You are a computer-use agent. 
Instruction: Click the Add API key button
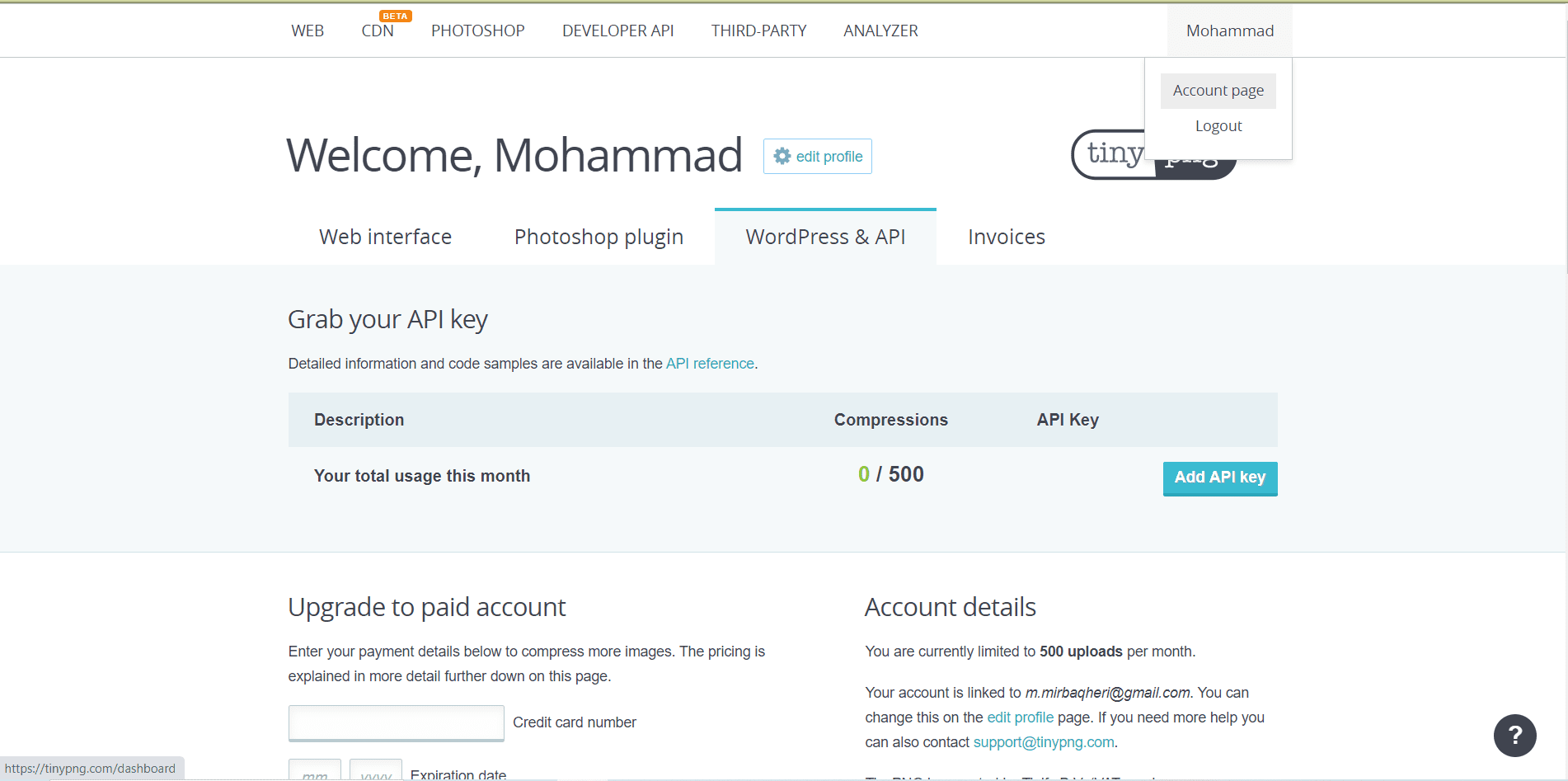(x=1220, y=478)
